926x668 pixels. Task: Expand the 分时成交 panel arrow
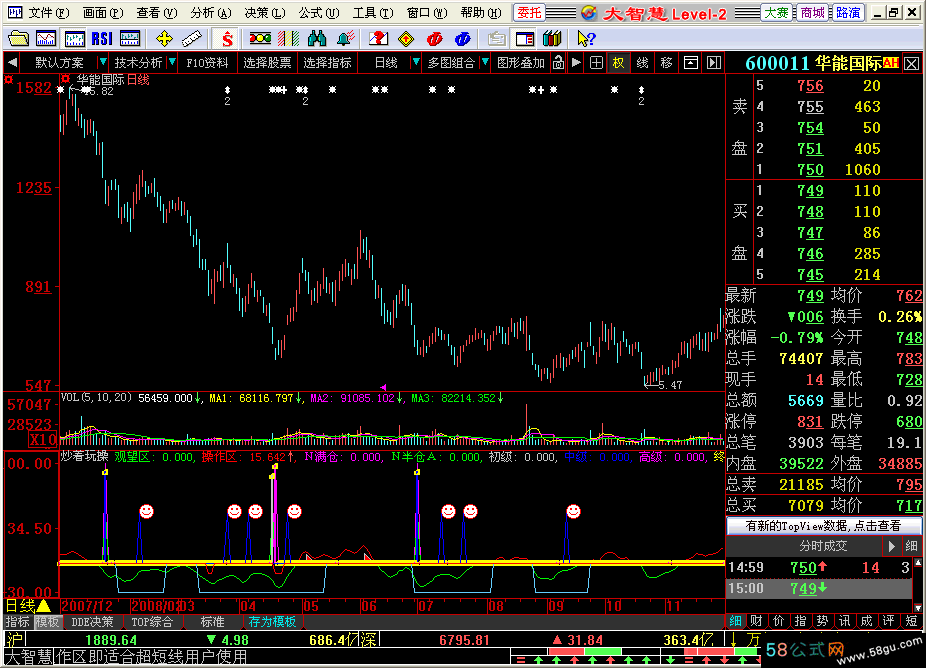coord(892,546)
